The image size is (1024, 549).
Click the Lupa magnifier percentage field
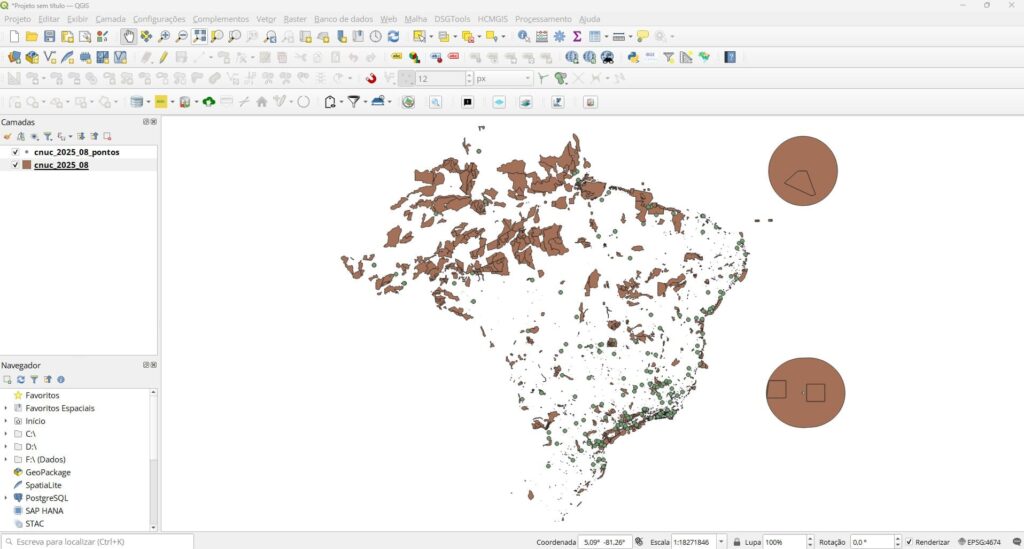pyautogui.click(x=784, y=542)
